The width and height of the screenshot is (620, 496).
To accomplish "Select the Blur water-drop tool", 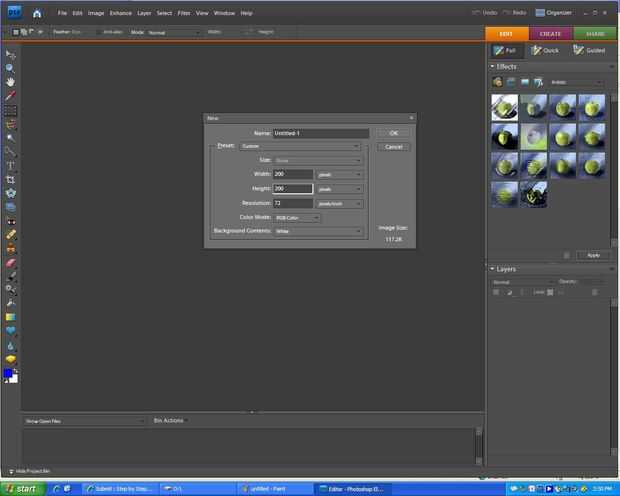I will 11,346.
